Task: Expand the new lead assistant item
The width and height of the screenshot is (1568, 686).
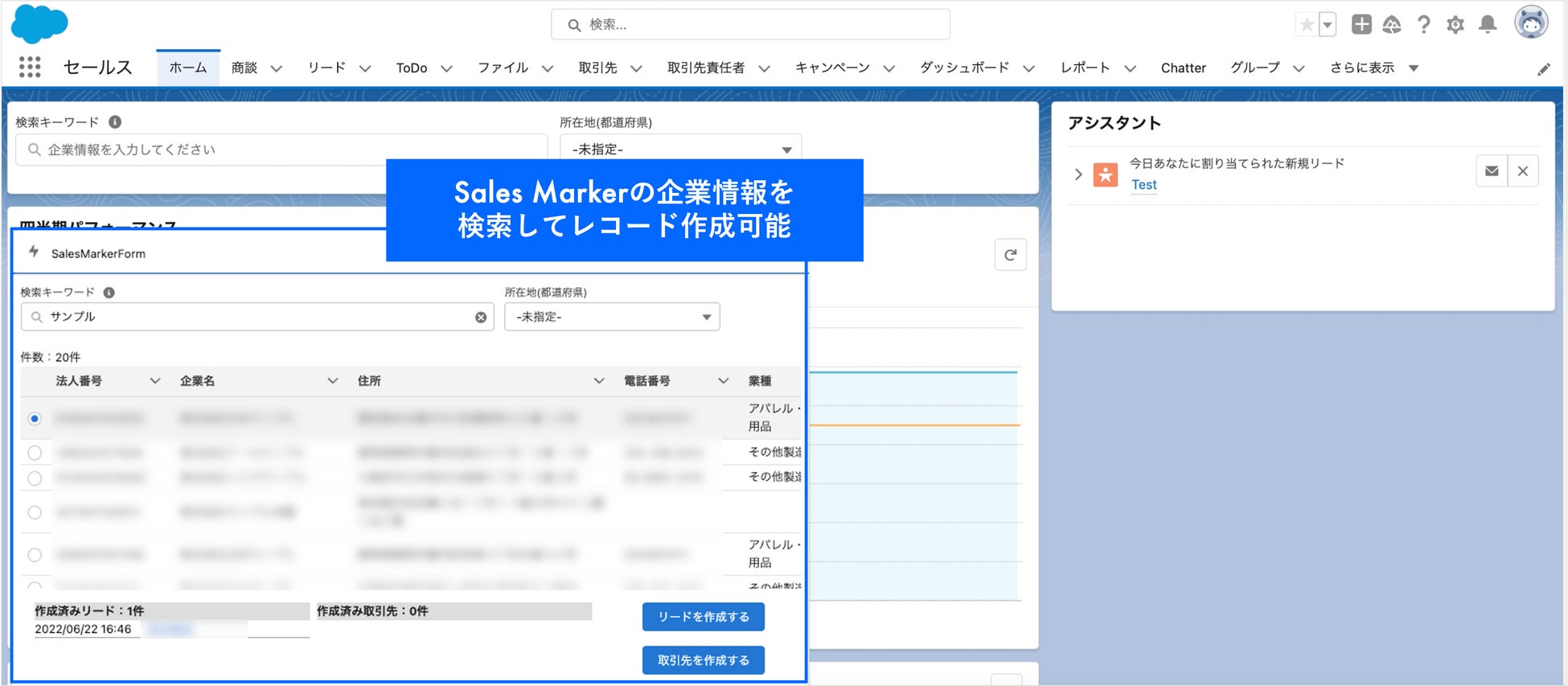Action: tap(1078, 174)
